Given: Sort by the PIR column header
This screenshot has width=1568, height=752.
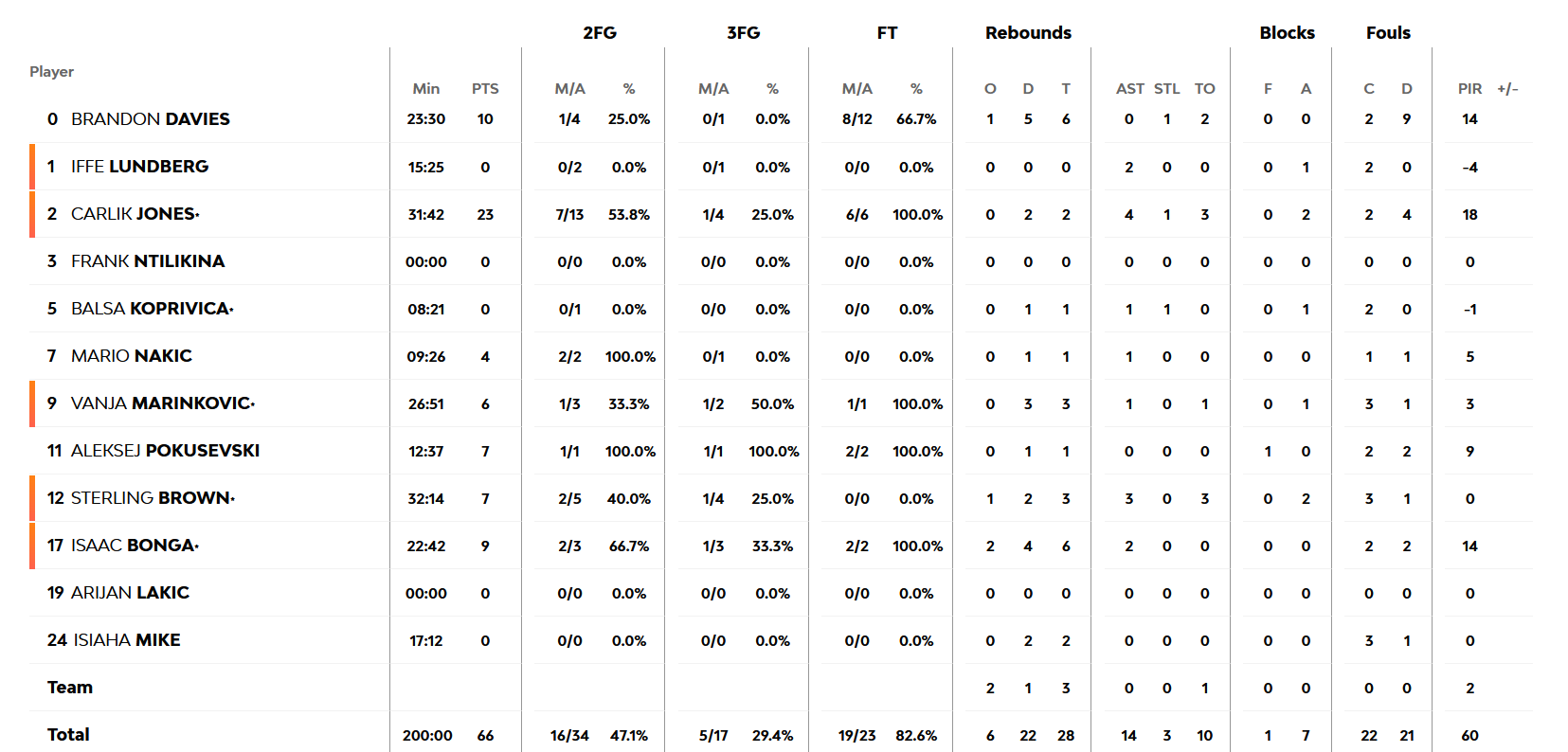Looking at the screenshot, I should click(x=1469, y=89).
